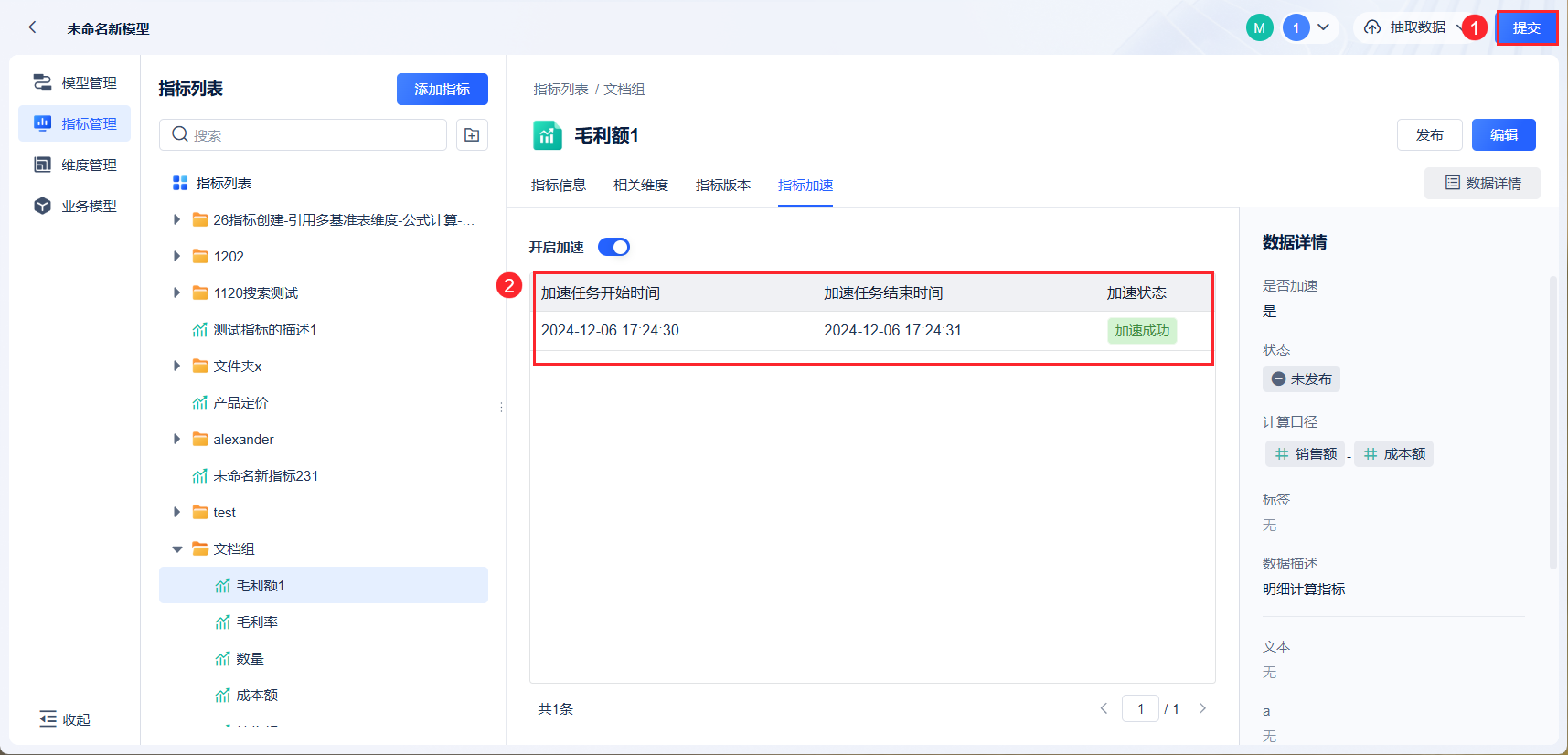The width and height of the screenshot is (1568, 755).
Task: Click the 1202 folder icon
Action: 200,256
